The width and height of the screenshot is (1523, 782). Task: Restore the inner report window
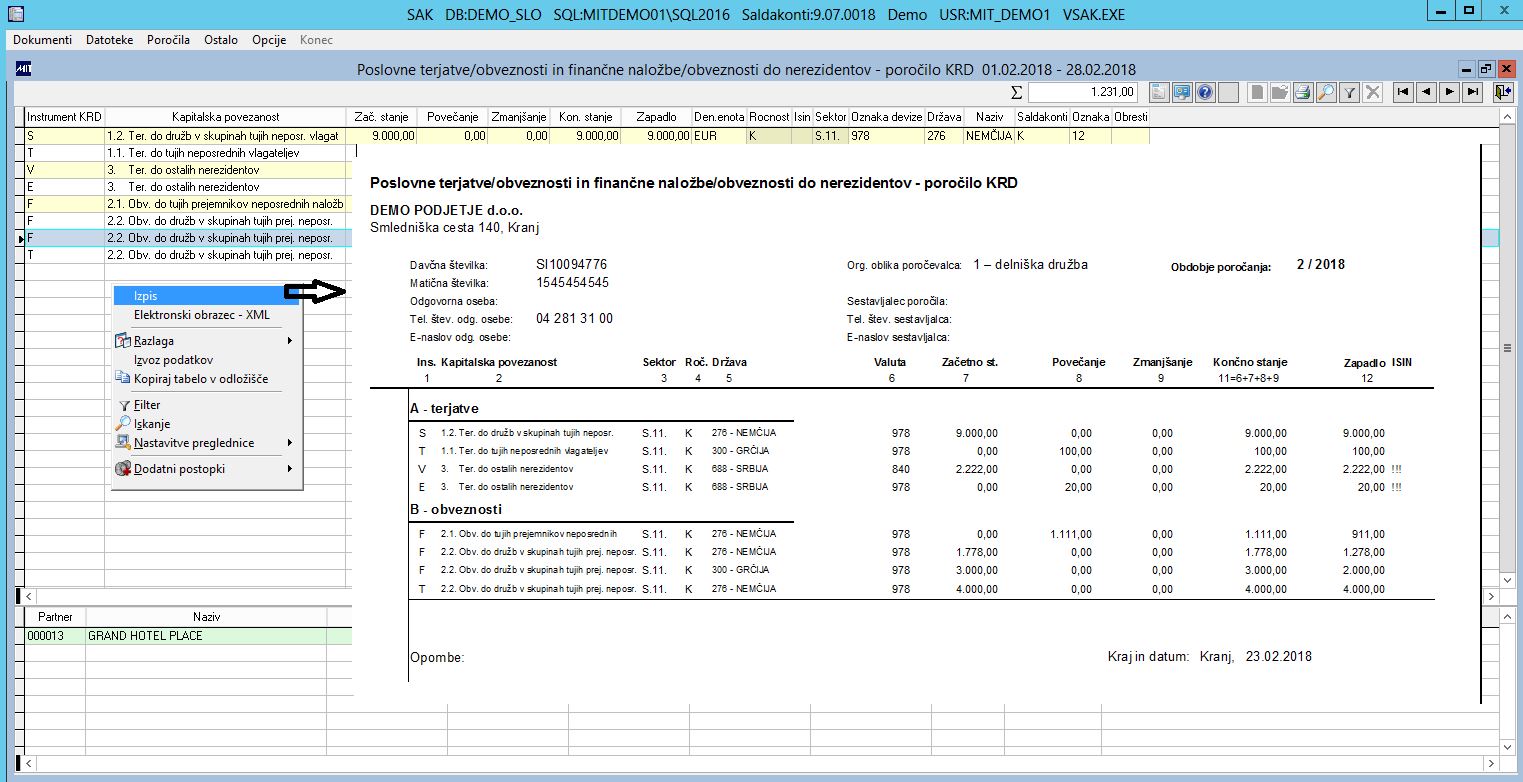point(1486,68)
